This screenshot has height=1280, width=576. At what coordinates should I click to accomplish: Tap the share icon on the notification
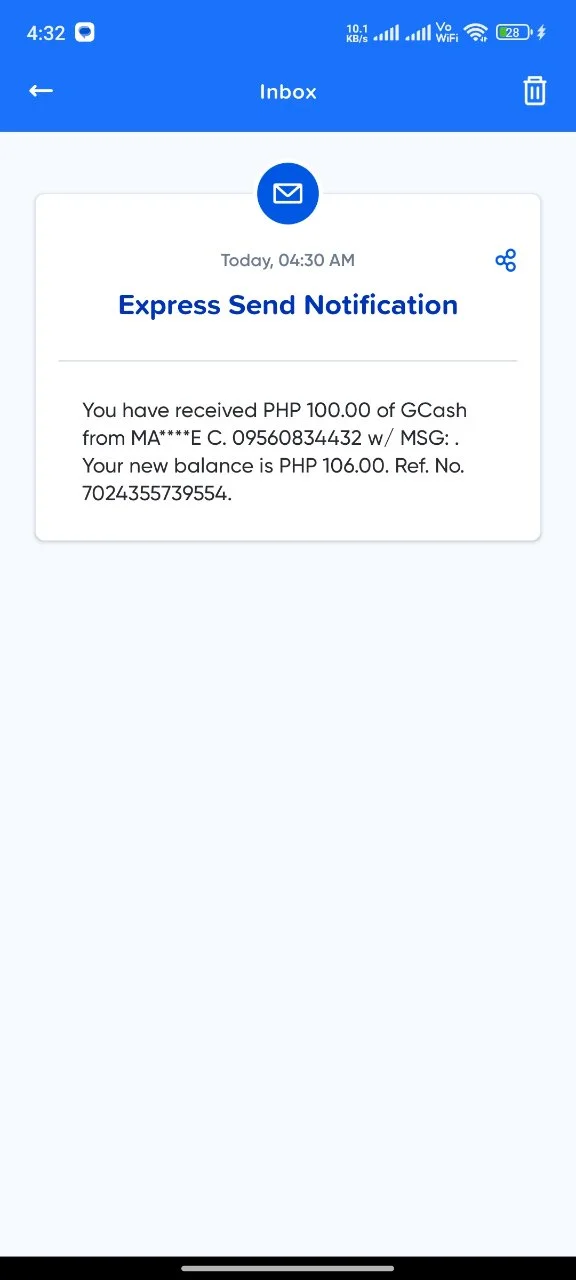506,261
